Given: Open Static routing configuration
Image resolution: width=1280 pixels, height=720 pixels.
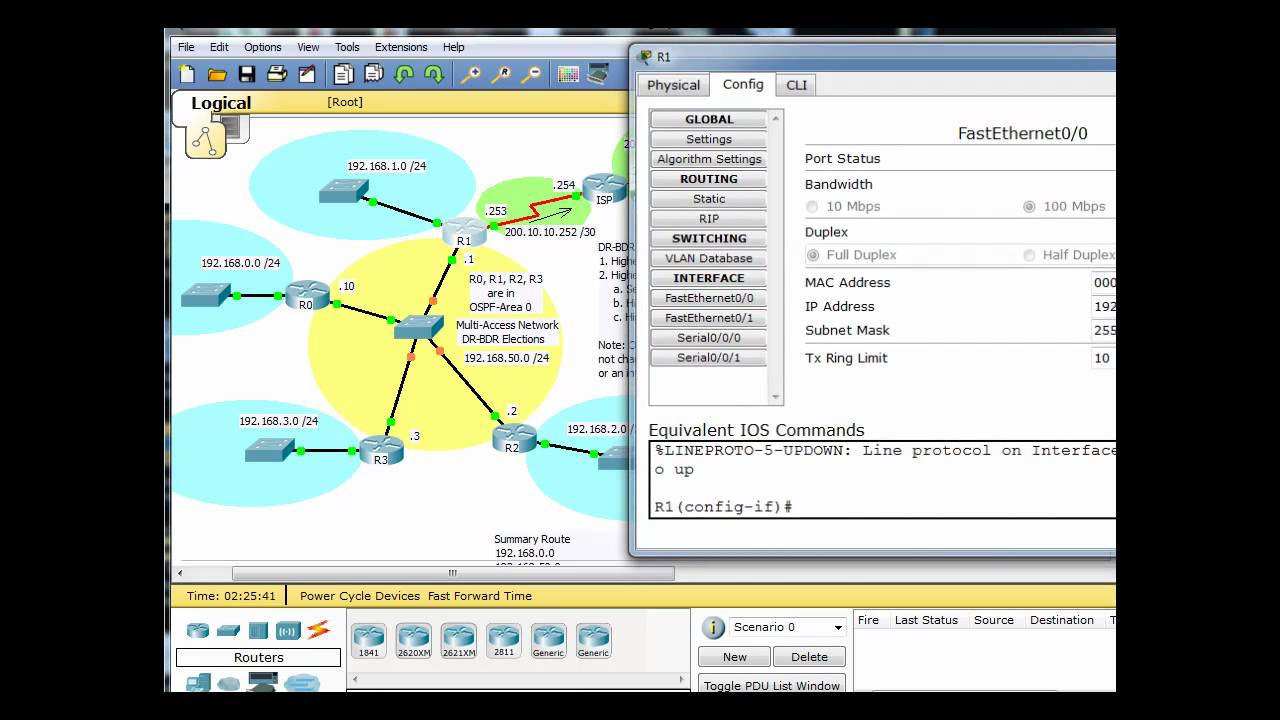Looking at the screenshot, I should (x=709, y=199).
